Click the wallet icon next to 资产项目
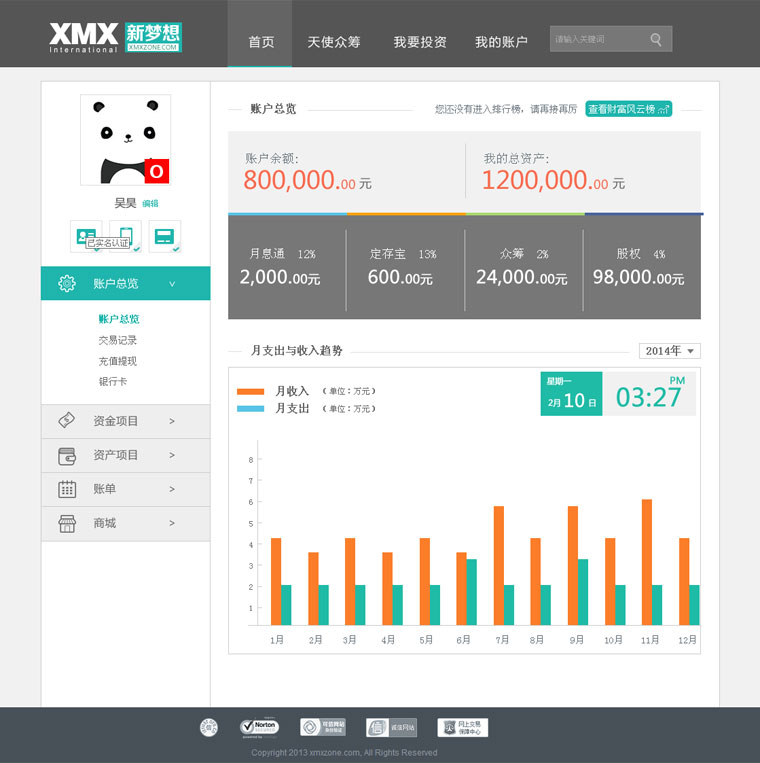760x763 pixels. tap(67, 455)
